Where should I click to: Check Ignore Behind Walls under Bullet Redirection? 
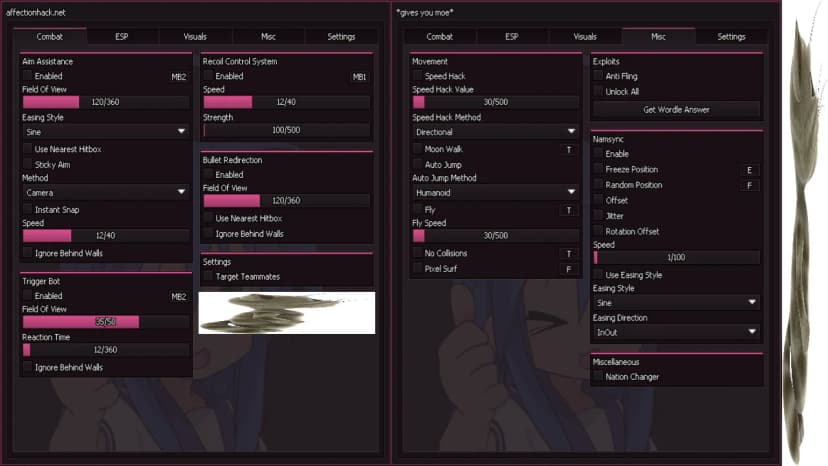[208, 234]
